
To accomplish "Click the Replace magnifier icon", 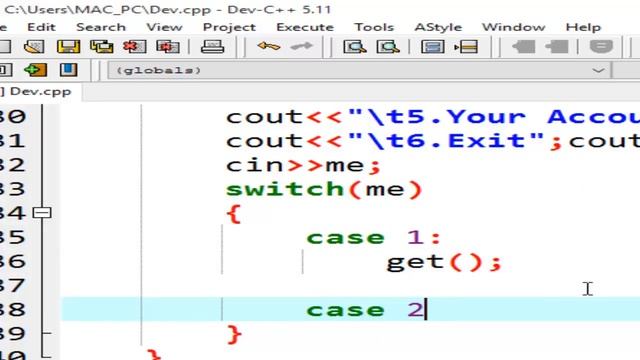I will pyautogui.click(x=388, y=47).
